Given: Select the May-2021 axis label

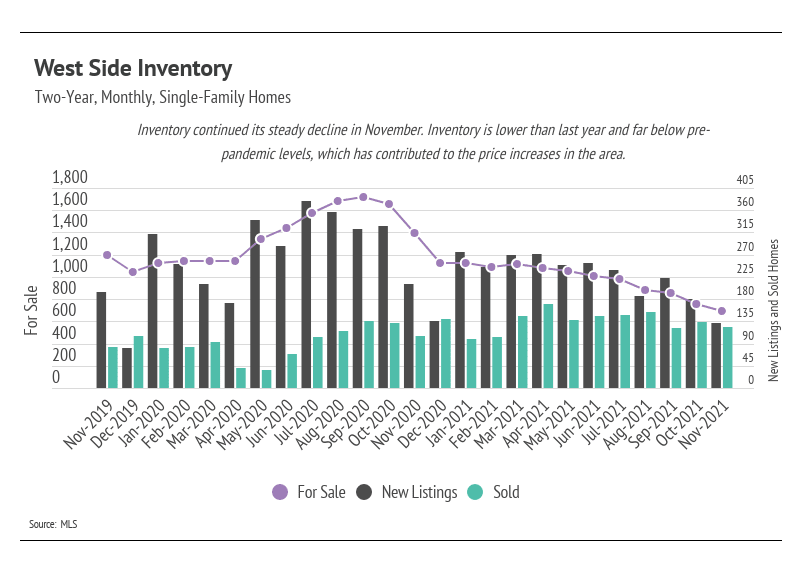Looking at the screenshot, I should [549, 424].
